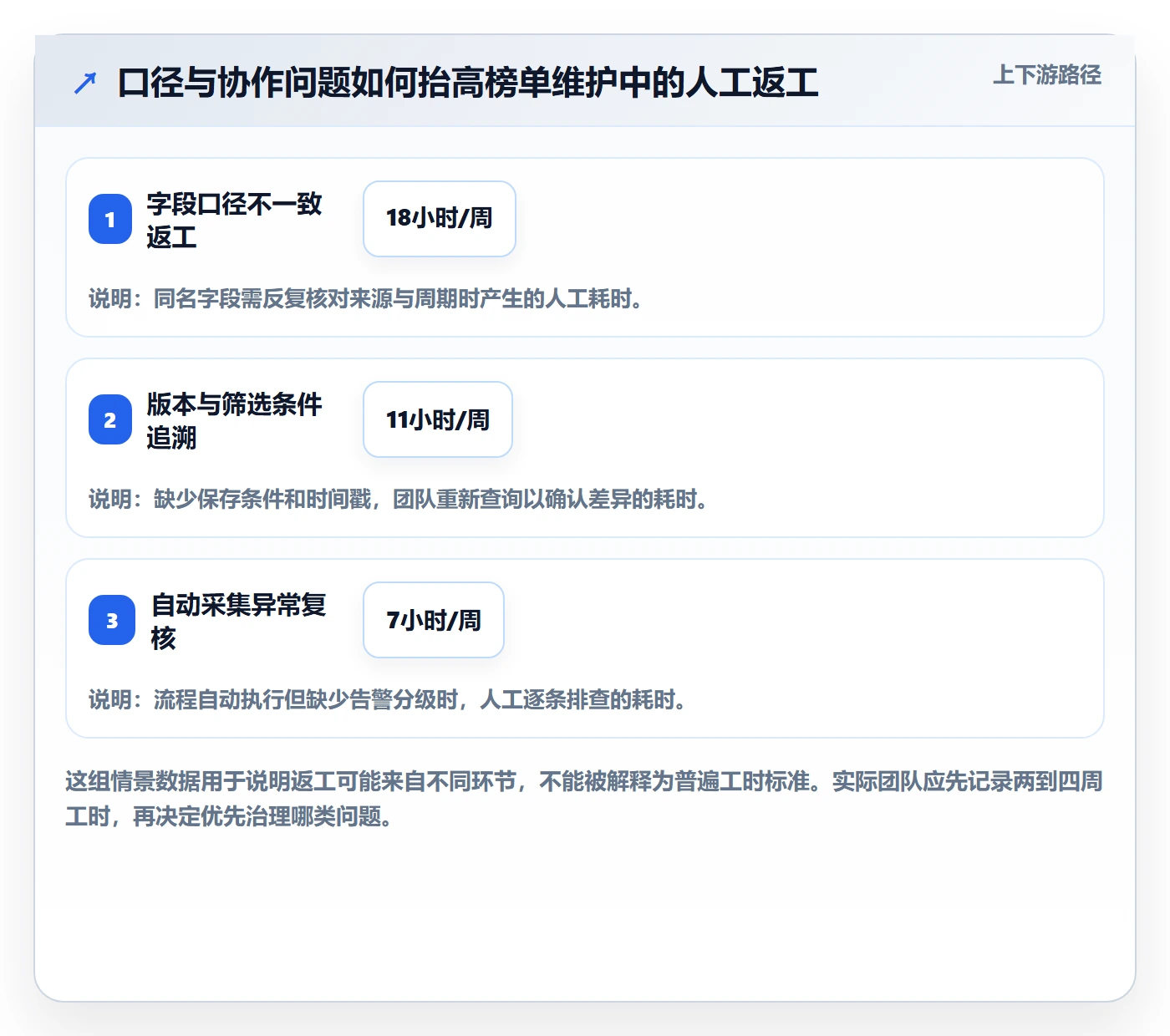1170x1036 pixels.
Task: Click the blue arrow icon beside the title
Action: click(85, 83)
